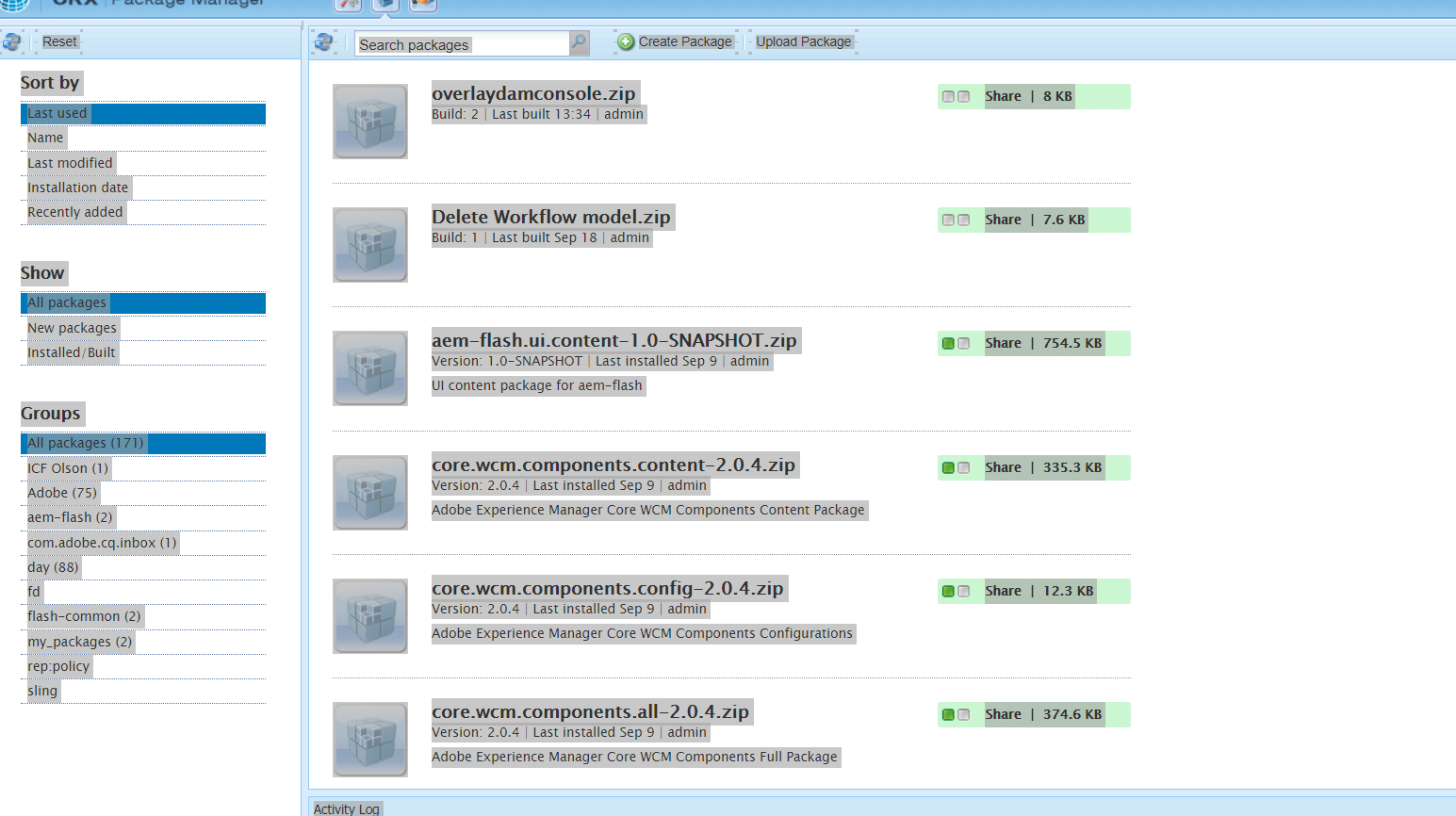Screen dimensions: 1456x816
Task: Click the gray status box beside overlaydamconsole.zip
Action: coord(948,95)
